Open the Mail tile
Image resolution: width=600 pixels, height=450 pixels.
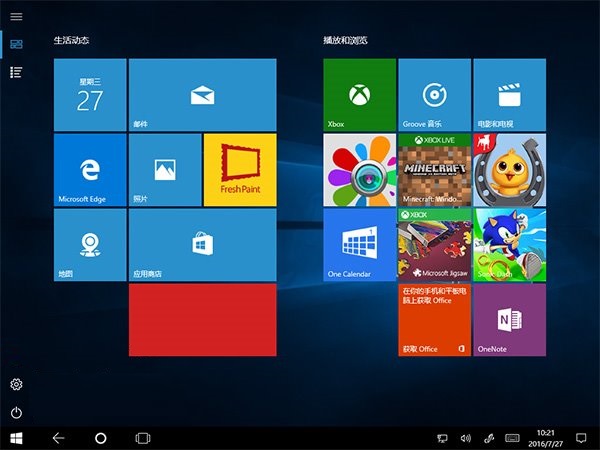coord(202,95)
